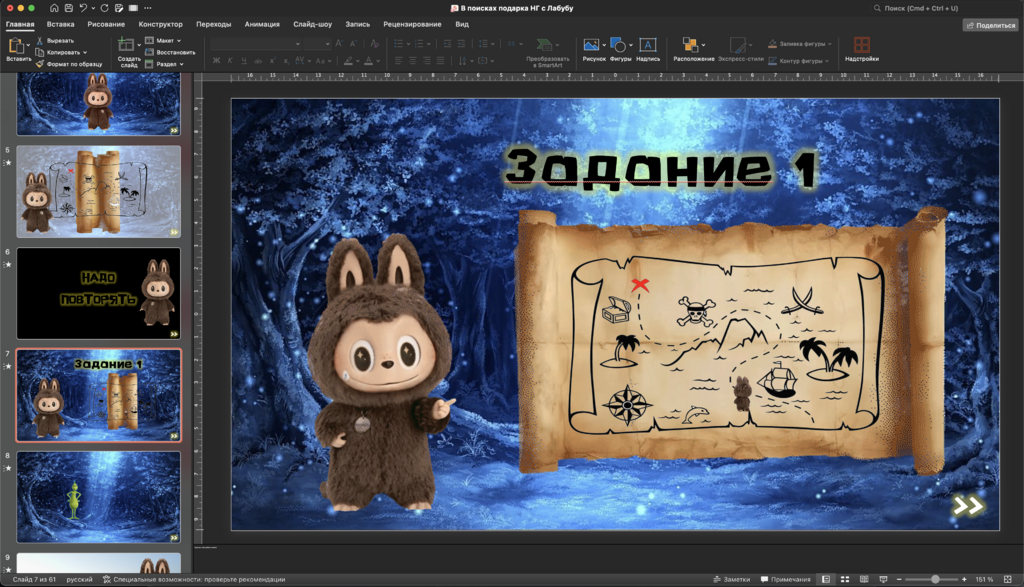The width and height of the screenshot is (1024, 587).
Task: Click the text highlight color button
Action: pyautogui.click(x=349, y=61)
